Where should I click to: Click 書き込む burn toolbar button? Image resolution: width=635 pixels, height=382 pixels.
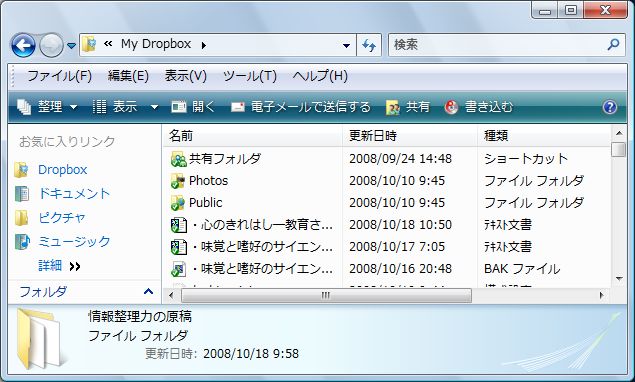pyautogui.click(x=479, y=107)
